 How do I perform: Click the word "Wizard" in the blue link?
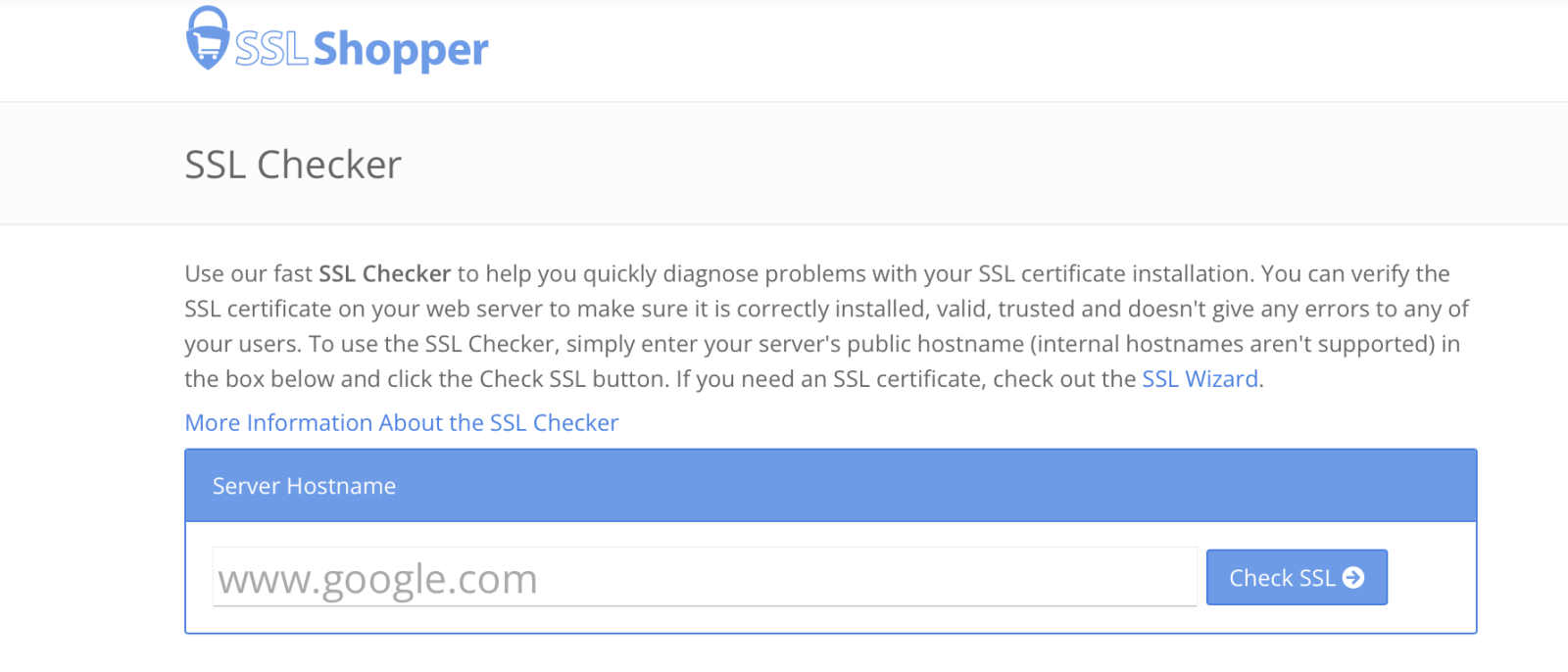coord(1221,379)
